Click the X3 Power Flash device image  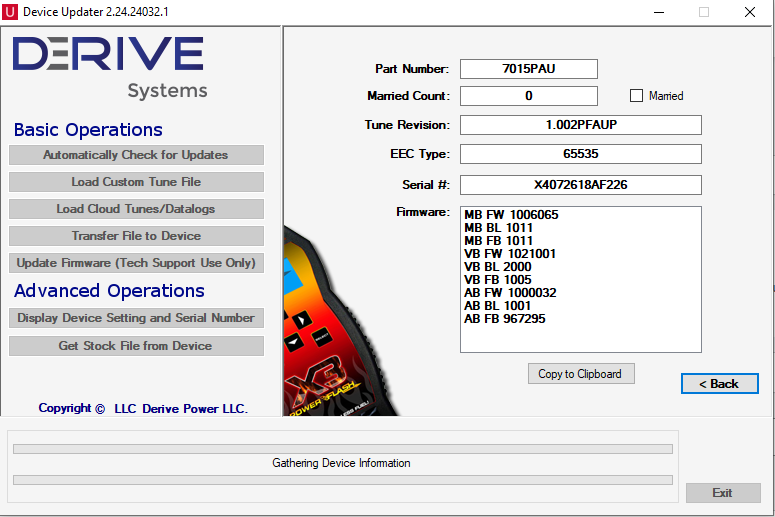click(x=336, y=324)
